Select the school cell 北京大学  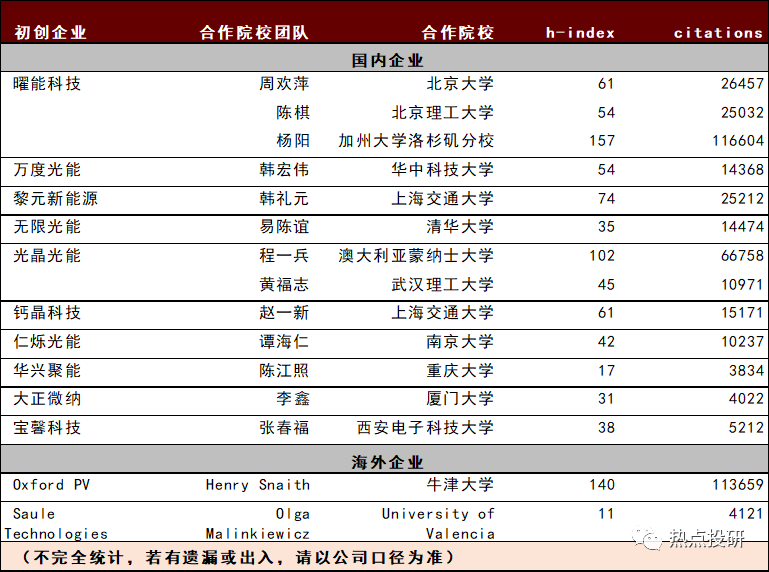460,83
